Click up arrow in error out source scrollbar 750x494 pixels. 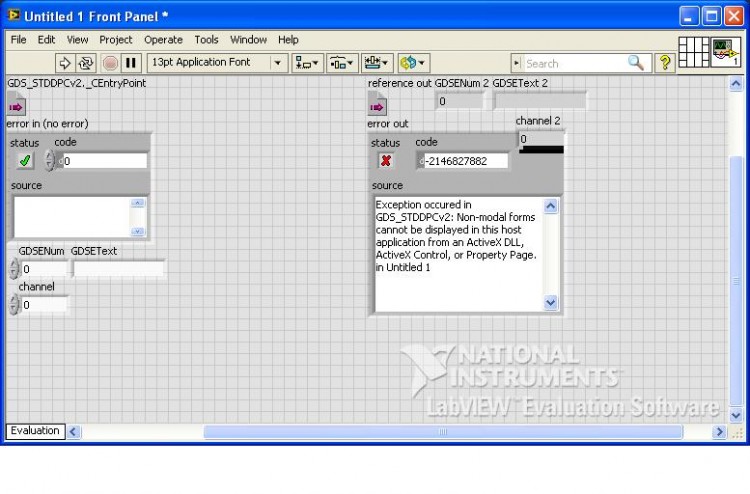[x=551, y=206]
